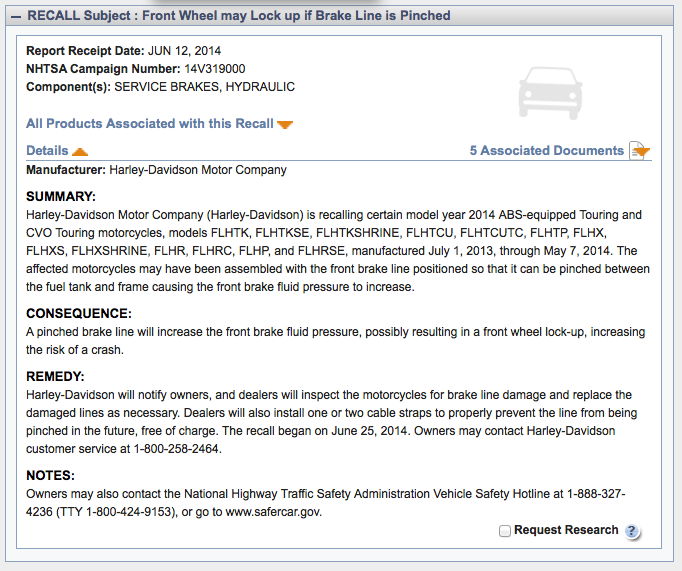Open the 5 Associated Documents link

coord(547,151)
